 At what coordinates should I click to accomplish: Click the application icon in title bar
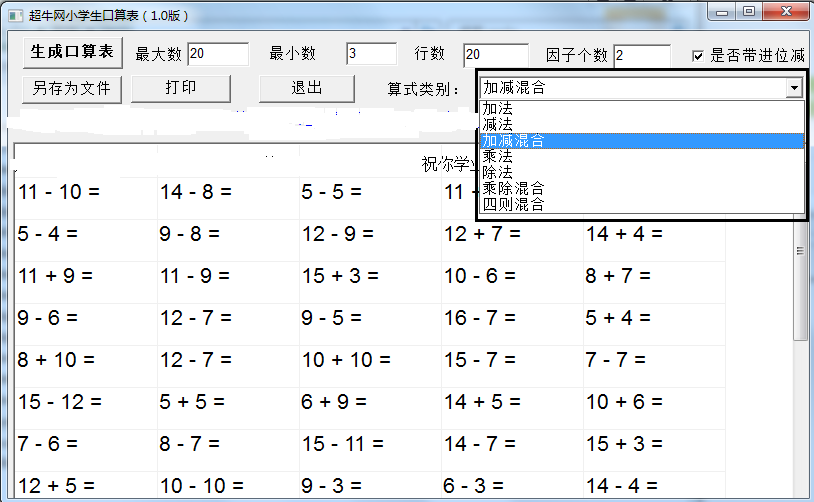(16, 16)
